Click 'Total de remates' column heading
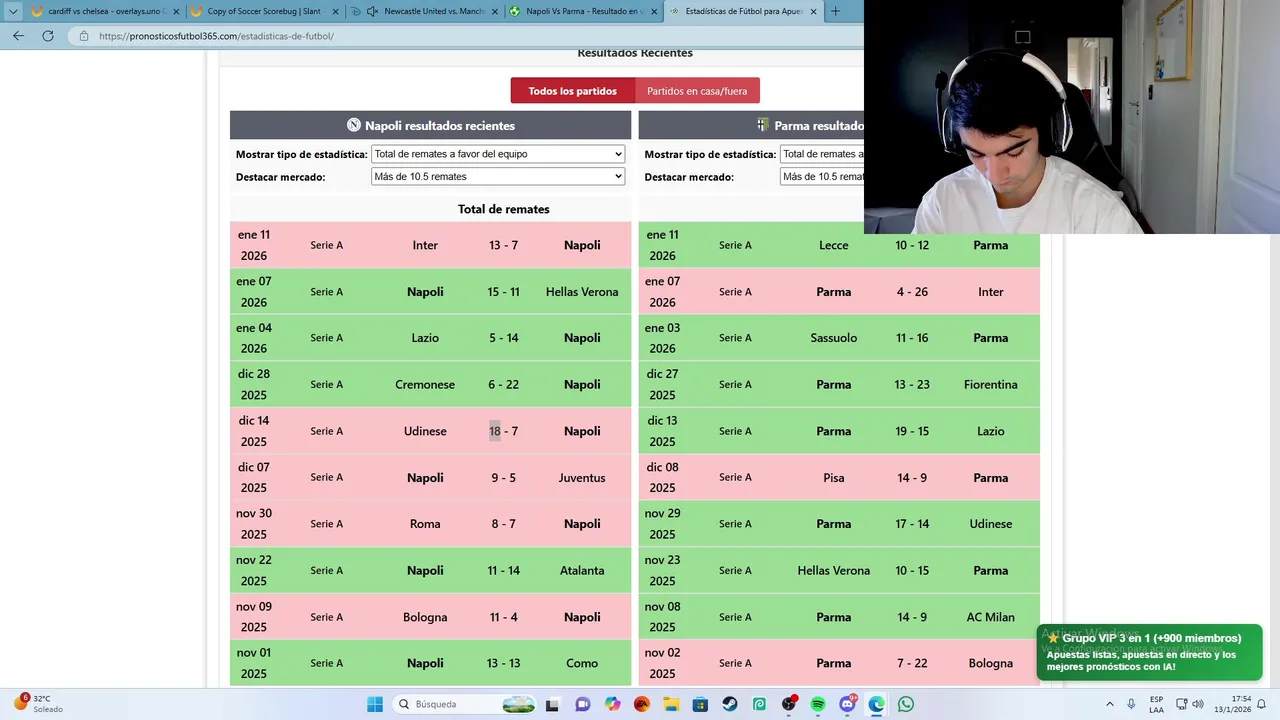This screenshot has width=1280, height=720. 504,209
